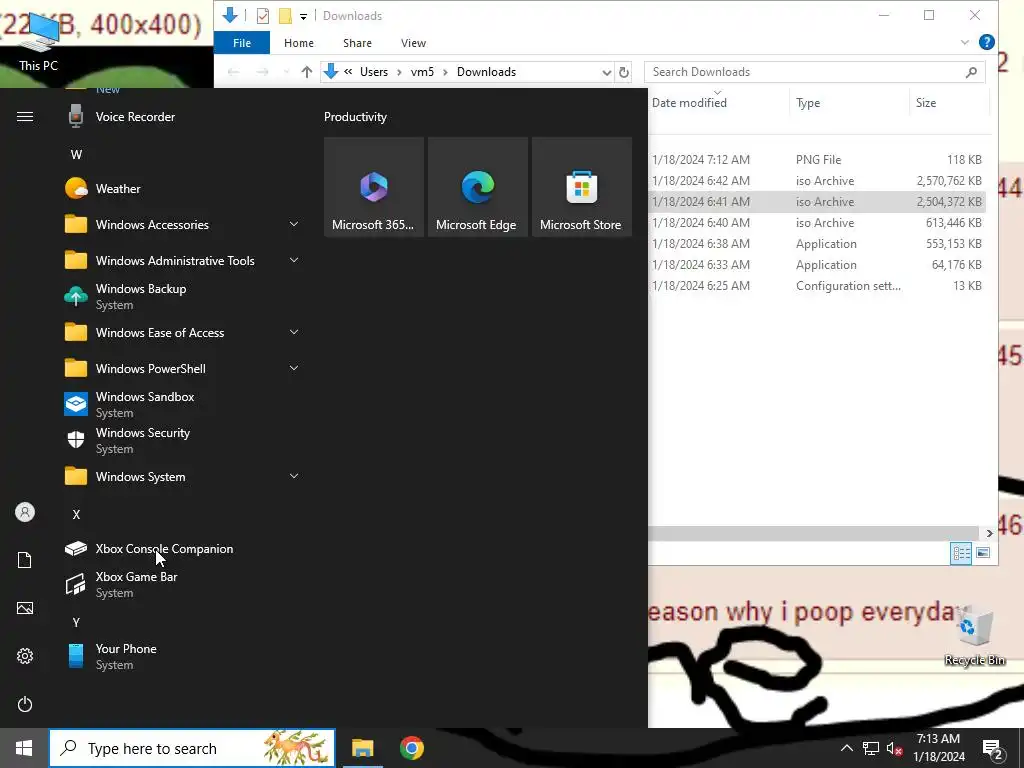Open File Explorer from taskbar
1024x768 pixels.
coord(362,748)
